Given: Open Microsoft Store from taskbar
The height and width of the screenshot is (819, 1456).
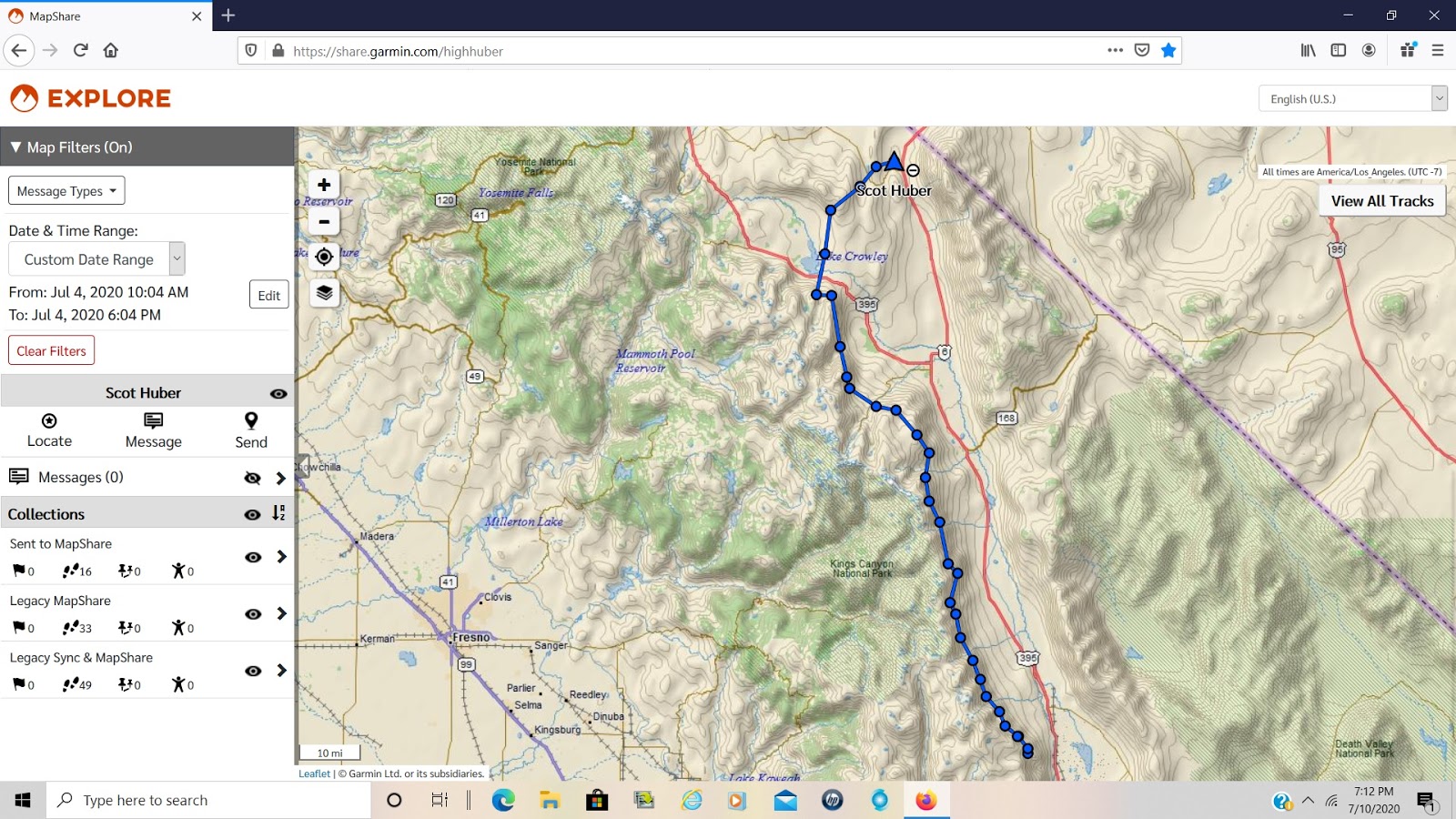Looking at the screenshot, I should click(x=597, y=800).
